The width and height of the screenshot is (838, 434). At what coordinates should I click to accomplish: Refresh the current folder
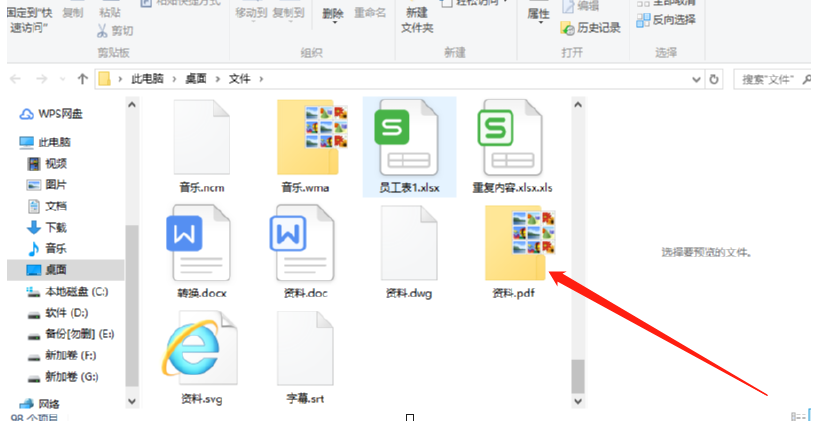coord(713,80)
